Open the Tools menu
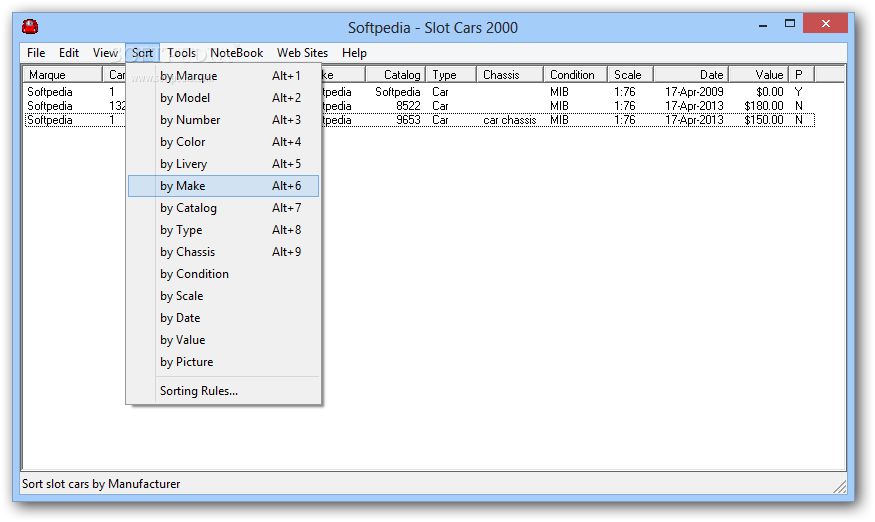This screenshot has width=875, height=522. (181, 53)
